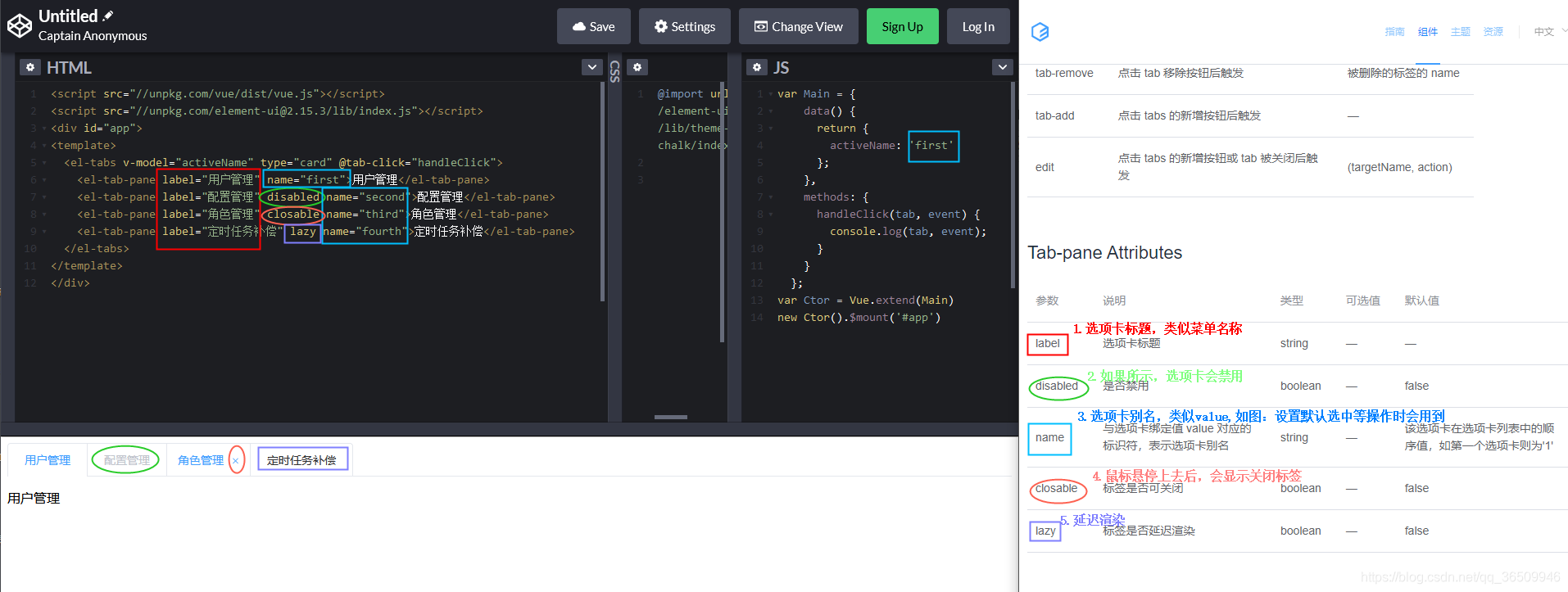Click the JS line new Ctor().$mount('#app')

click(859, 318)
